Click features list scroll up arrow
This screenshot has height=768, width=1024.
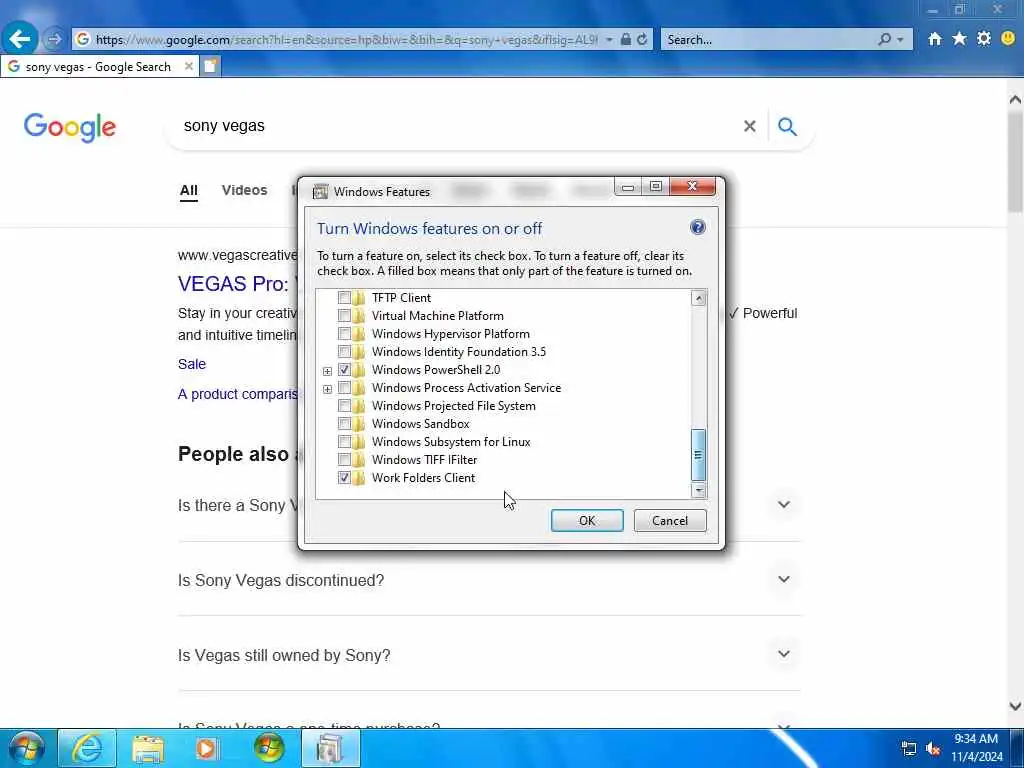click(x=699, y=298)
